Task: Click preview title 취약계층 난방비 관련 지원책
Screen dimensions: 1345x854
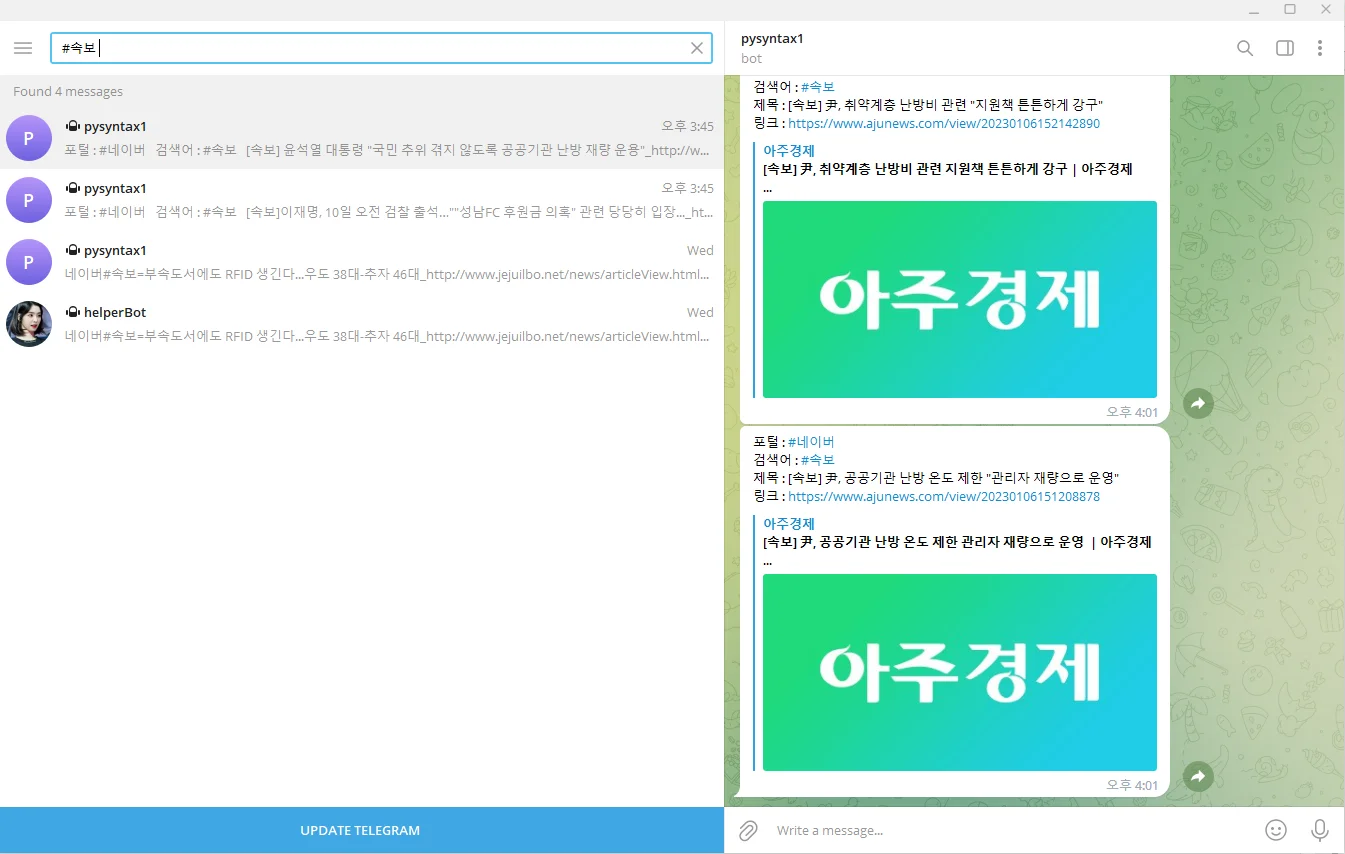Action: point(947,169)
